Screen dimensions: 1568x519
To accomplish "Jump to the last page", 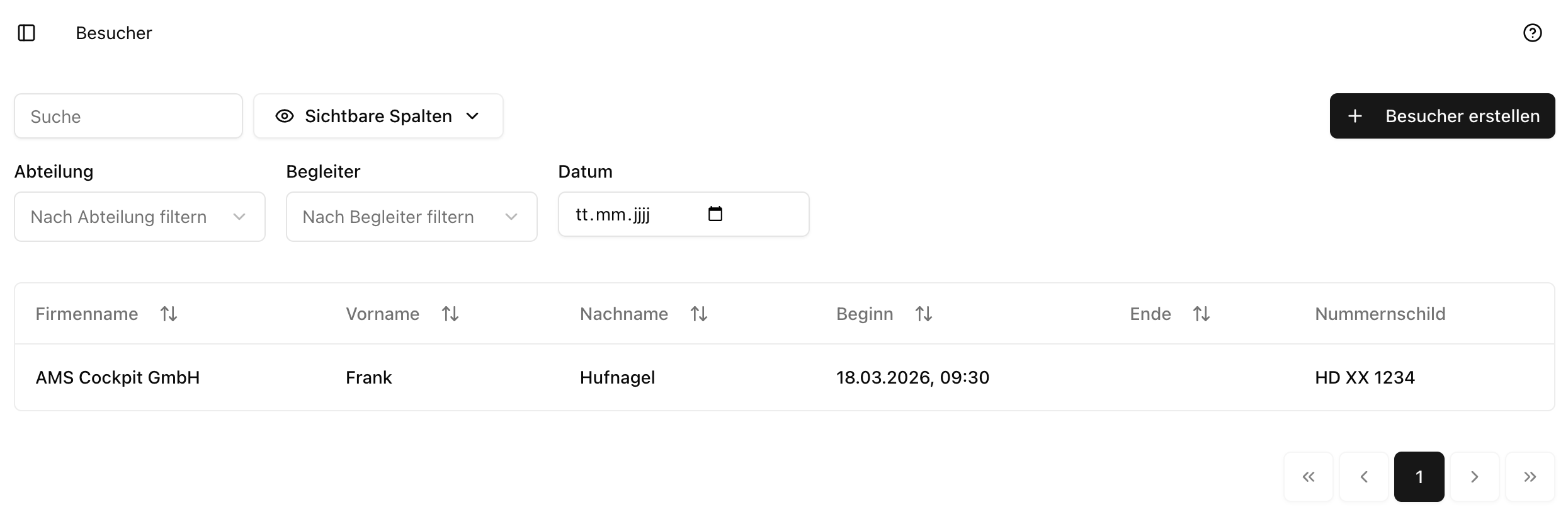I will [x=1530, y=477].
